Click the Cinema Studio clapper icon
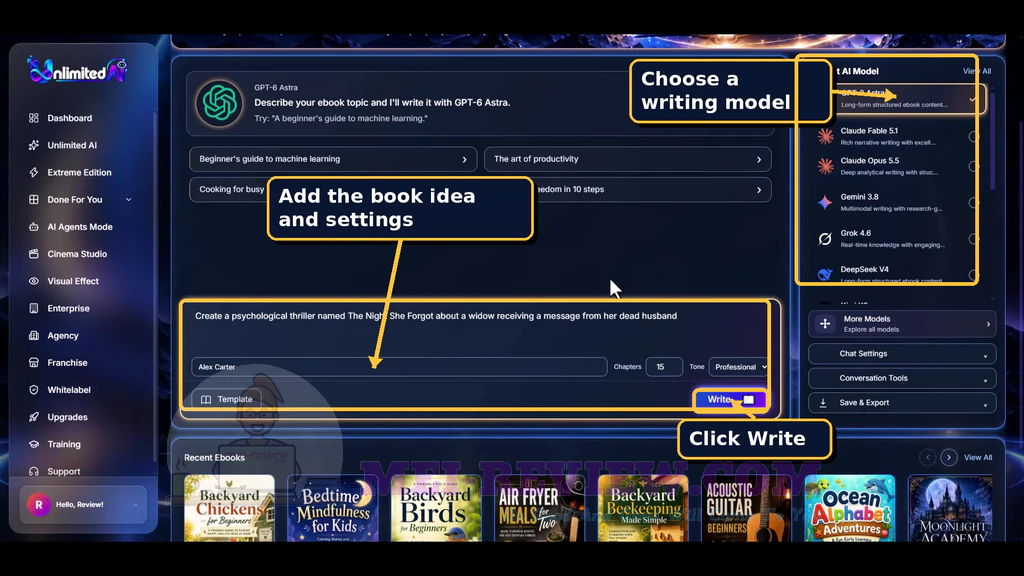The height and width of the screenshot is (576, 1024). coord(34,254)
